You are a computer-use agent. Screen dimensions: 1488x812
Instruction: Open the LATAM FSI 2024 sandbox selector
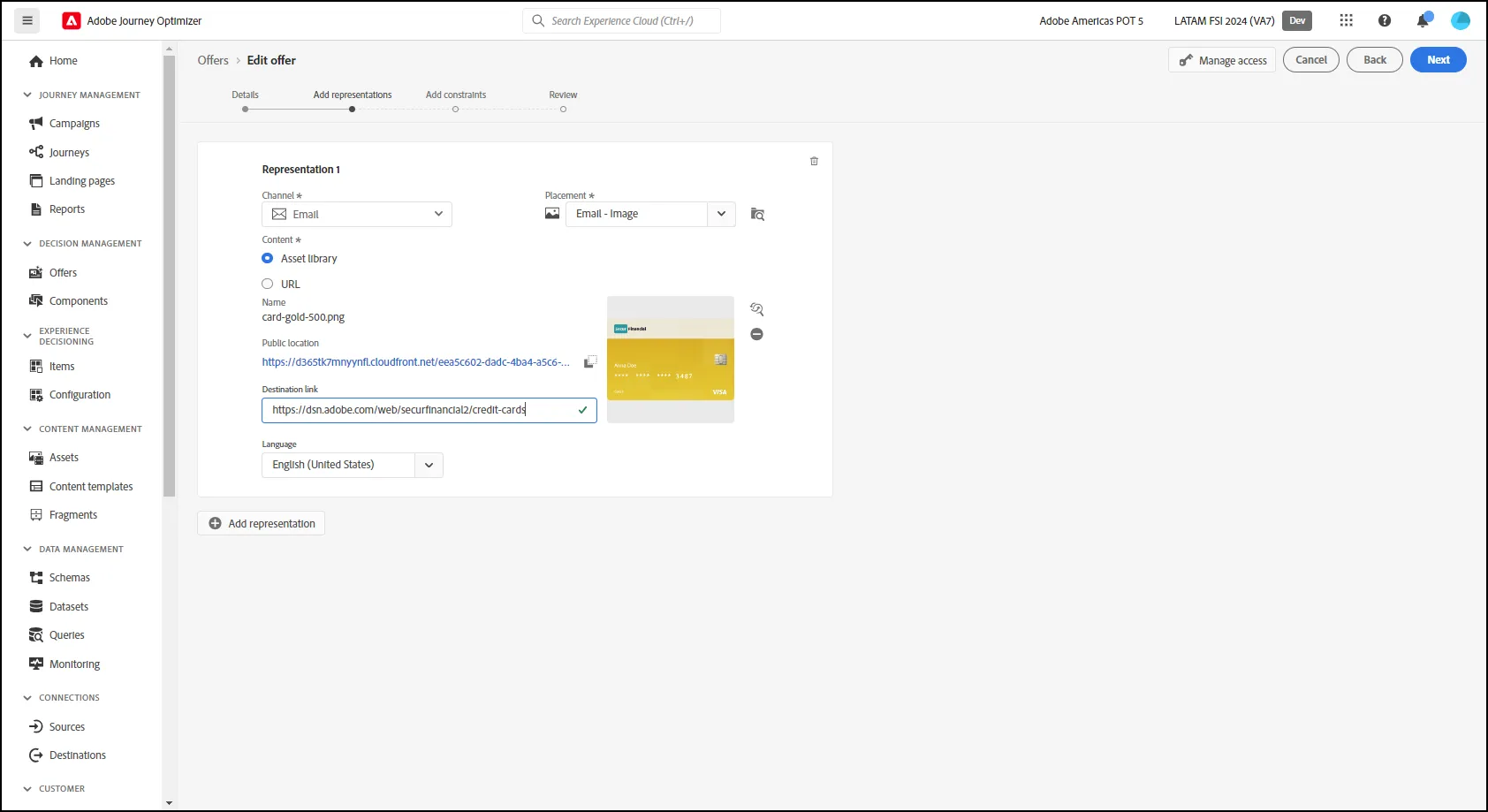click(x=1242, y=21)
